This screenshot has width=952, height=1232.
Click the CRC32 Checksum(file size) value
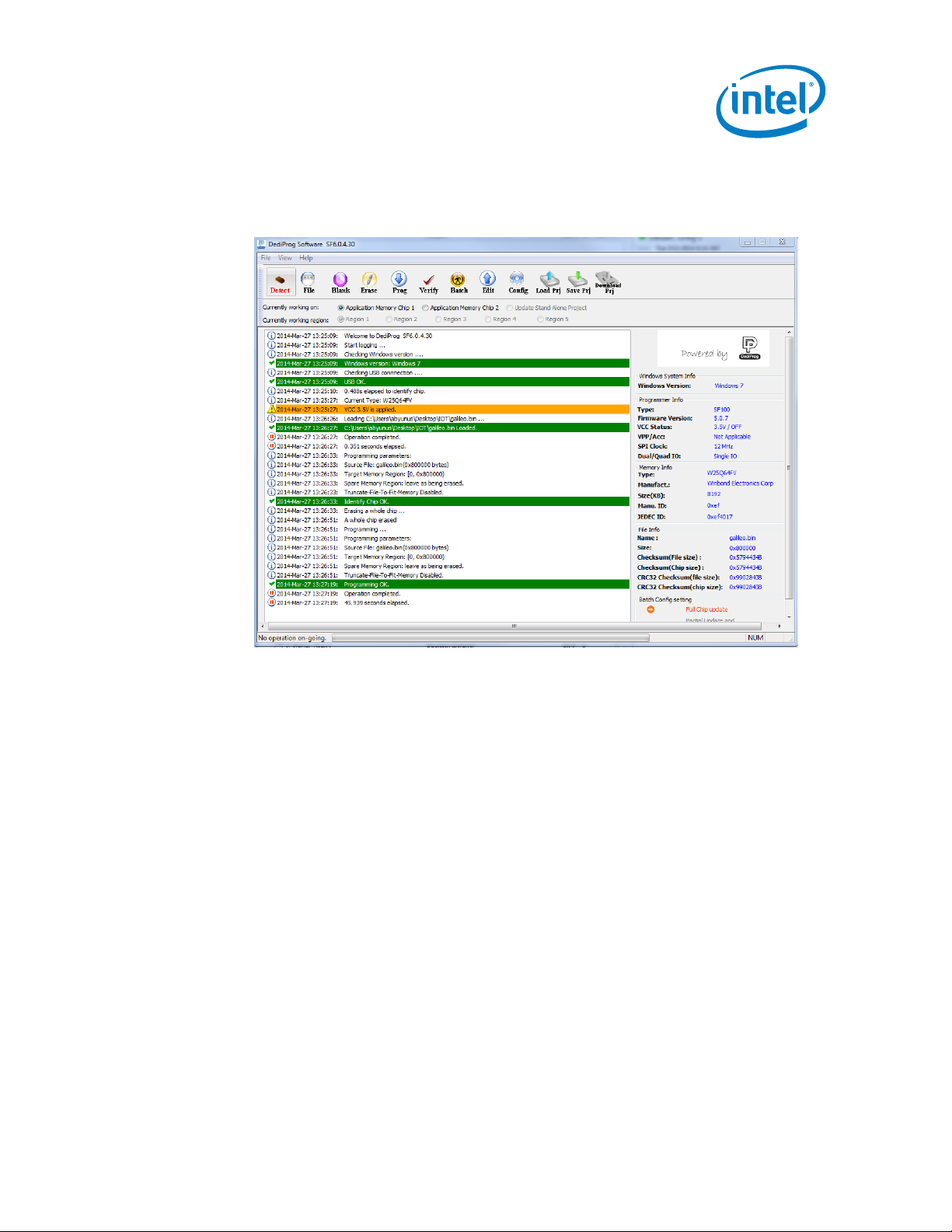coord(745,578)
